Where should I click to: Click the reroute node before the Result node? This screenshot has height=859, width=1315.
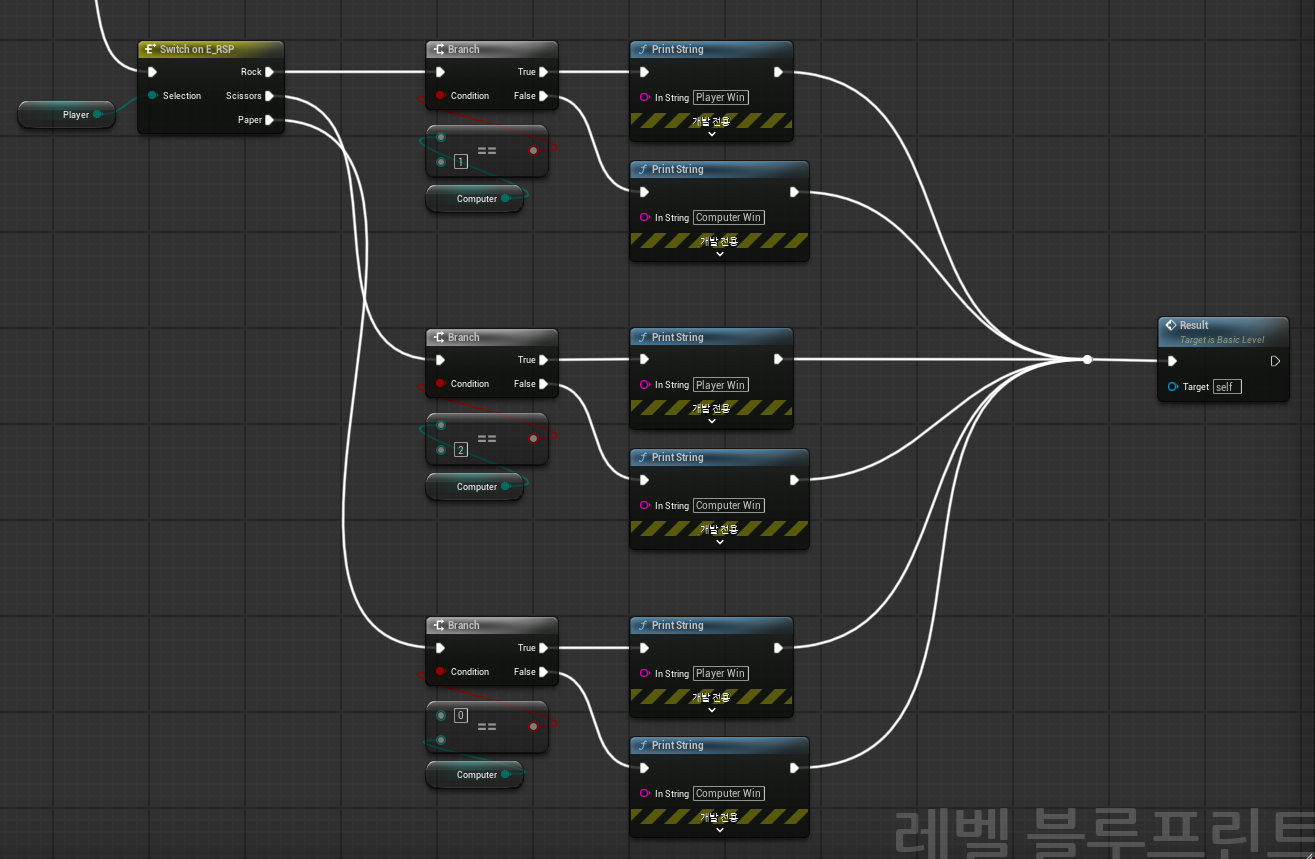pos(1087,360)
